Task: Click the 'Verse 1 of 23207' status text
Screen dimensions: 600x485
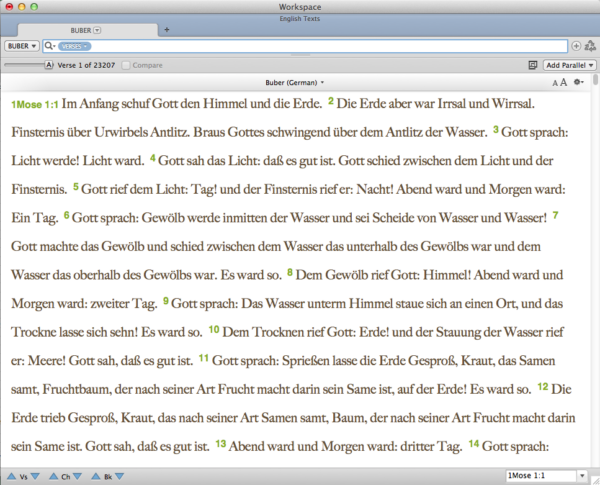Action: [86, 65]
